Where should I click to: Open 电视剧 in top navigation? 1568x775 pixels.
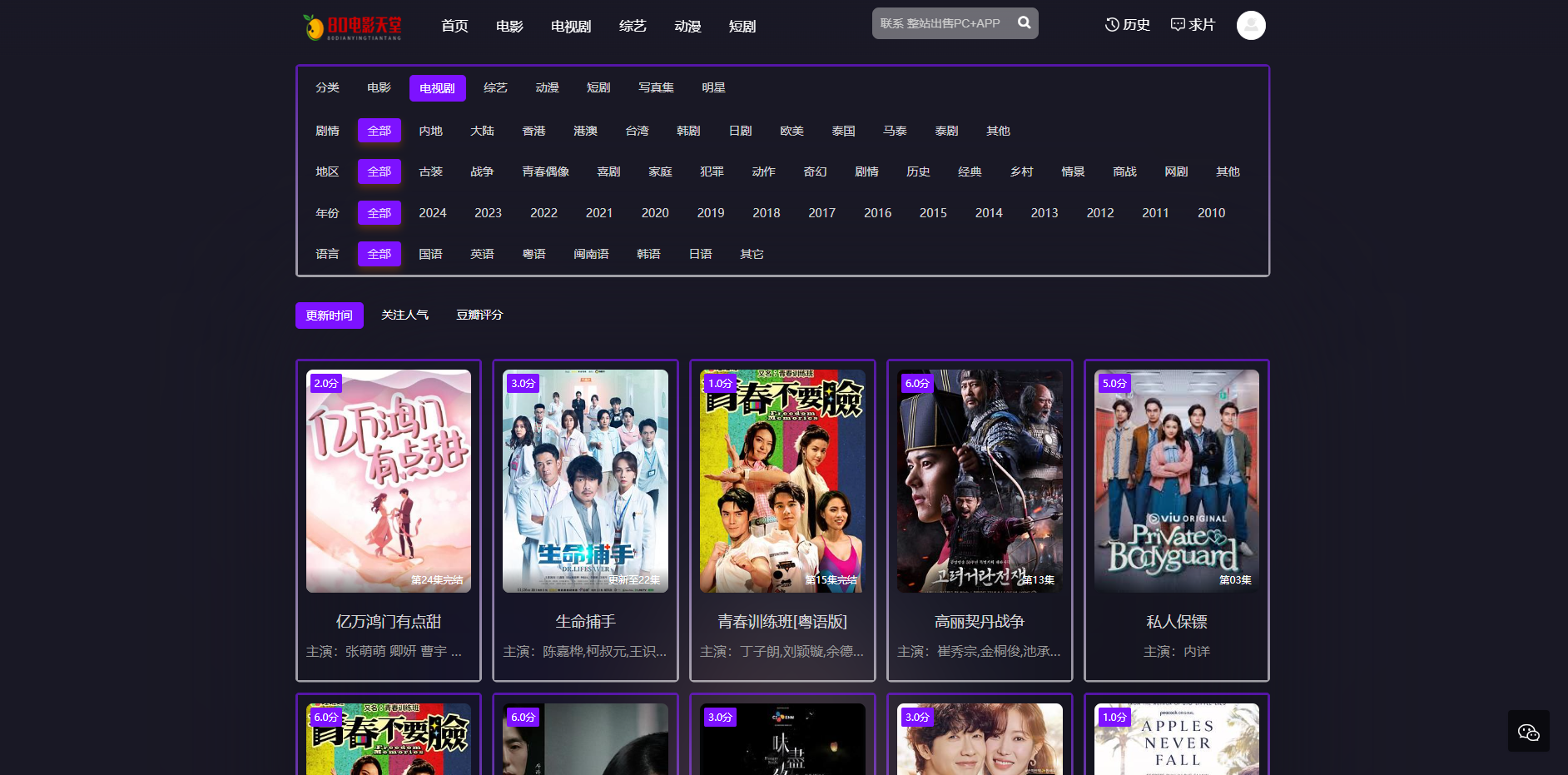click(x=571, y=27)
